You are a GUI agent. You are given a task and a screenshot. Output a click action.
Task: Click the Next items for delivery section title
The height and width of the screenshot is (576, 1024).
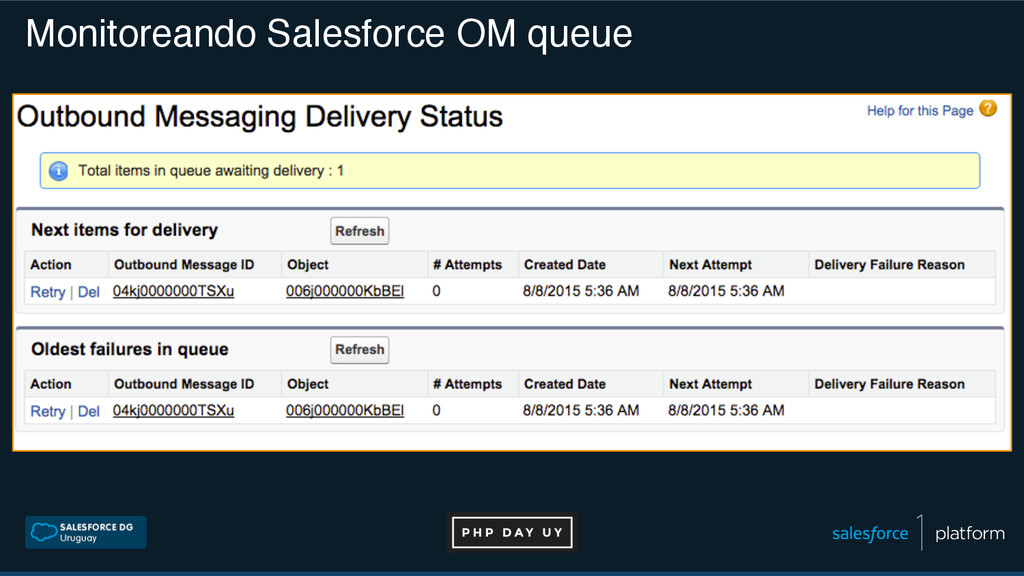(124, 230)
